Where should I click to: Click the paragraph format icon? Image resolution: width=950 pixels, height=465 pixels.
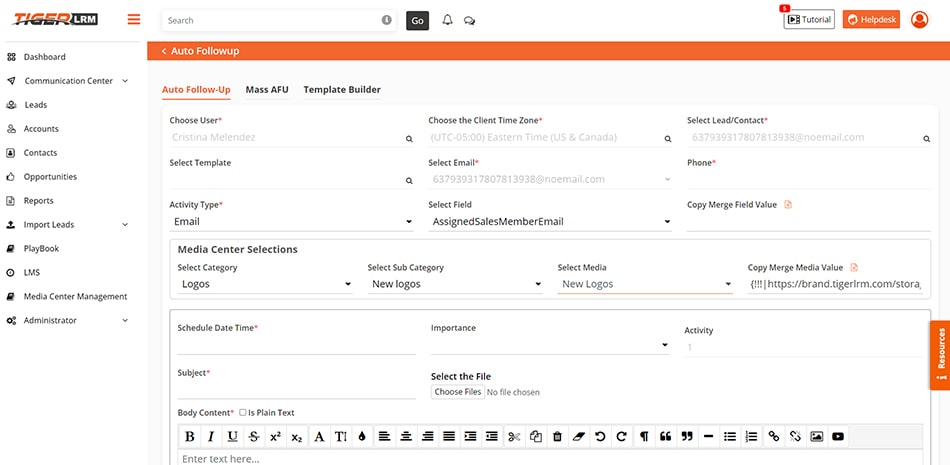[645, 436]
